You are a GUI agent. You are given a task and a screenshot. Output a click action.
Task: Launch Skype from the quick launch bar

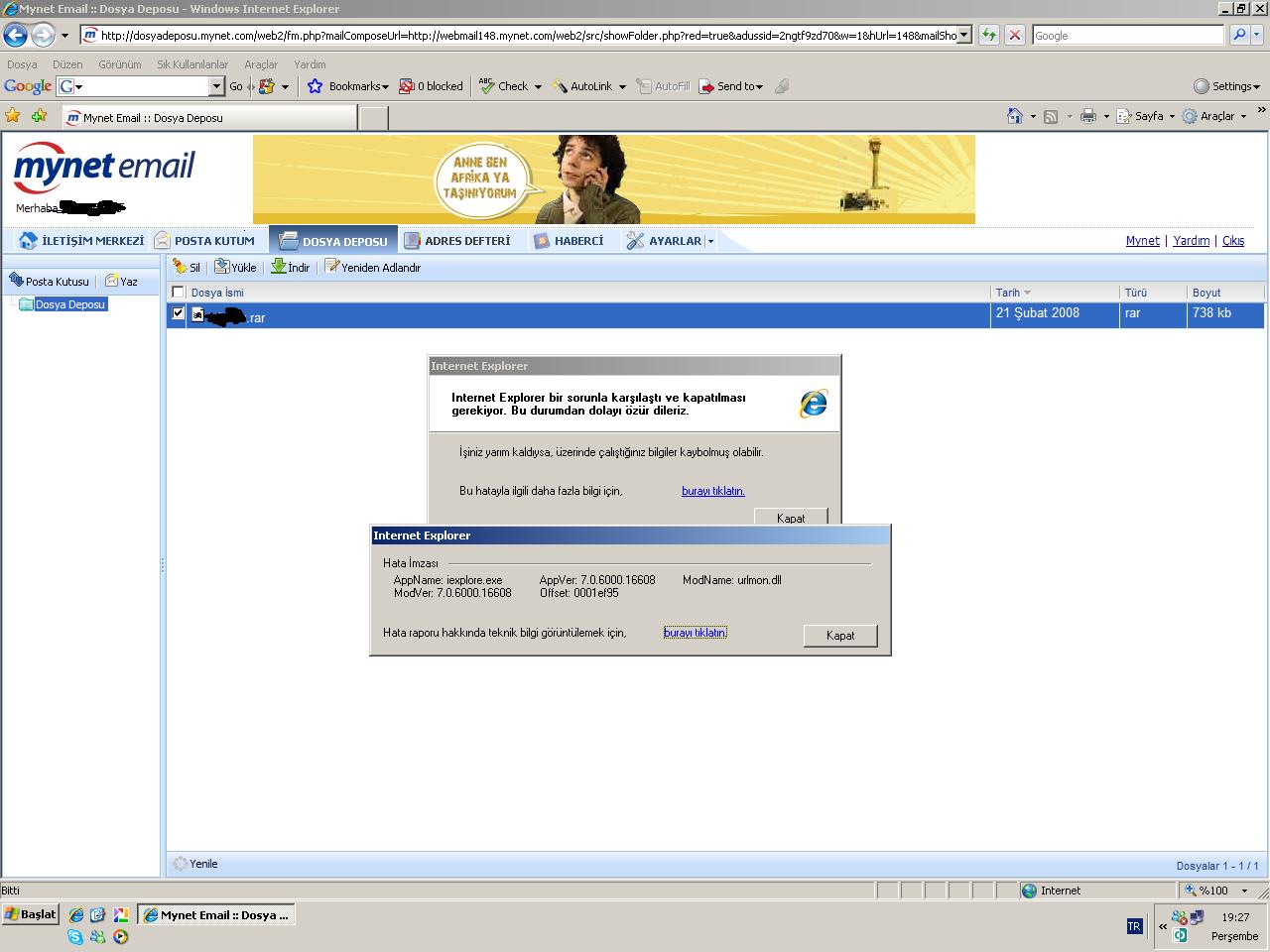tap(75, 936)
